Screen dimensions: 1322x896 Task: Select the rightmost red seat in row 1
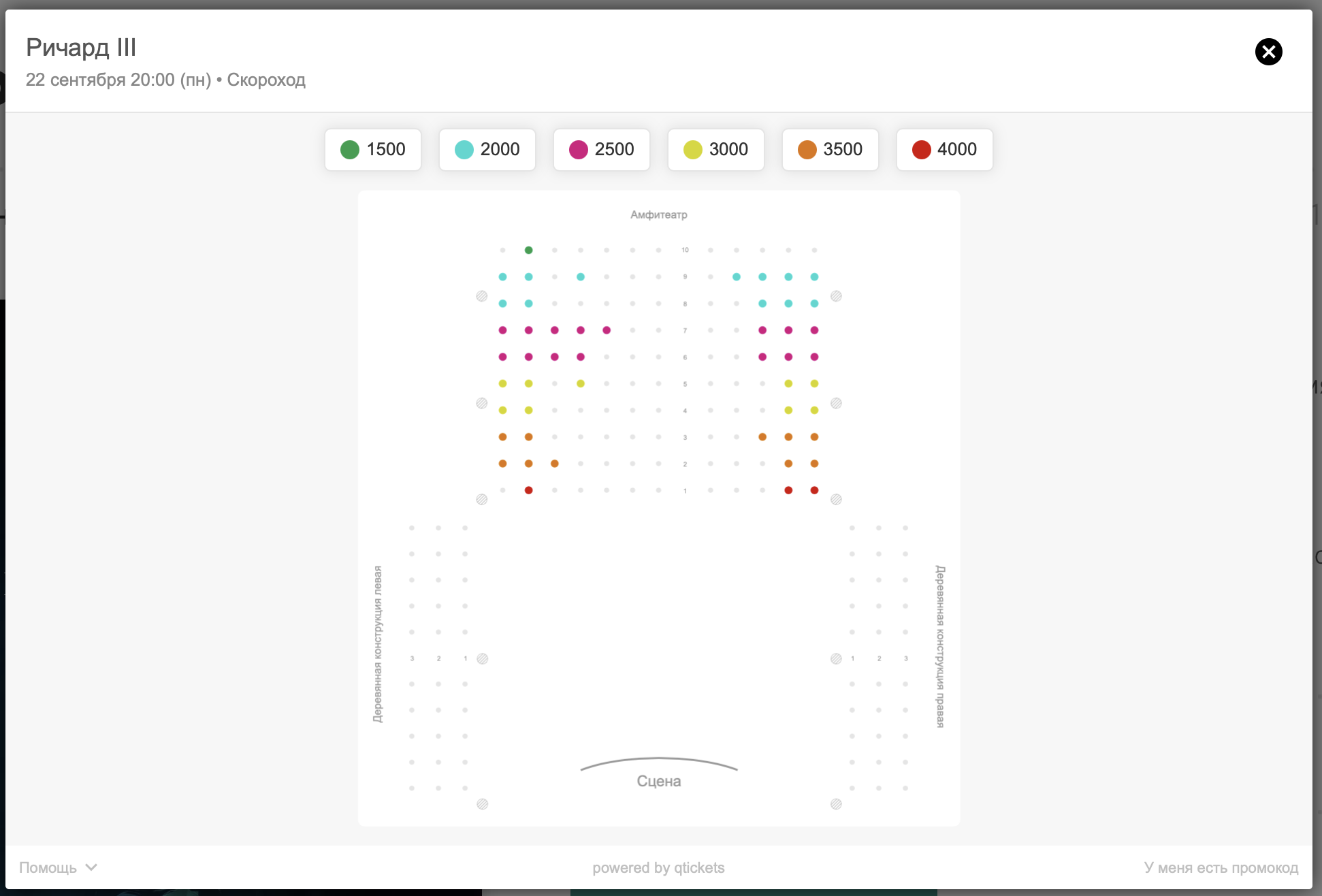(815, 490)
